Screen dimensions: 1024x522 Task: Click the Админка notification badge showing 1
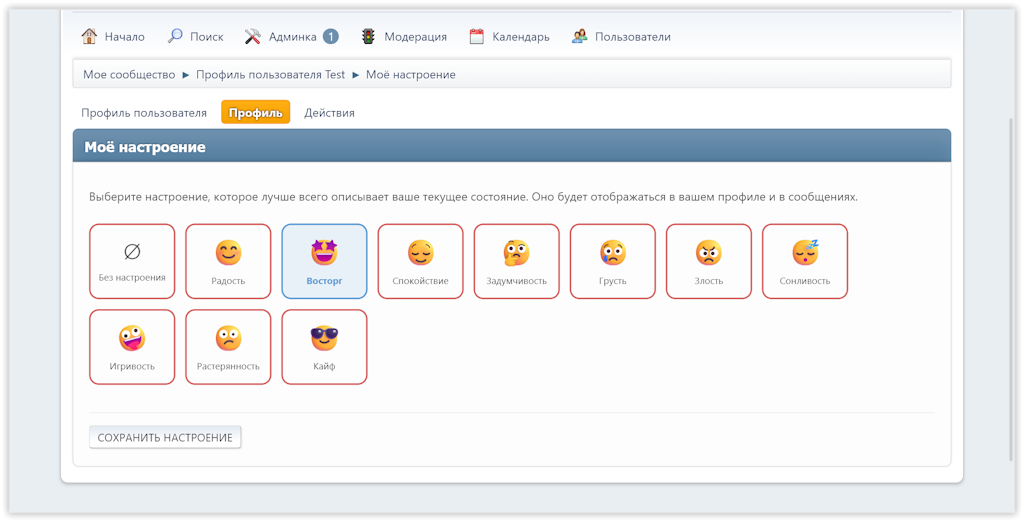330,37
